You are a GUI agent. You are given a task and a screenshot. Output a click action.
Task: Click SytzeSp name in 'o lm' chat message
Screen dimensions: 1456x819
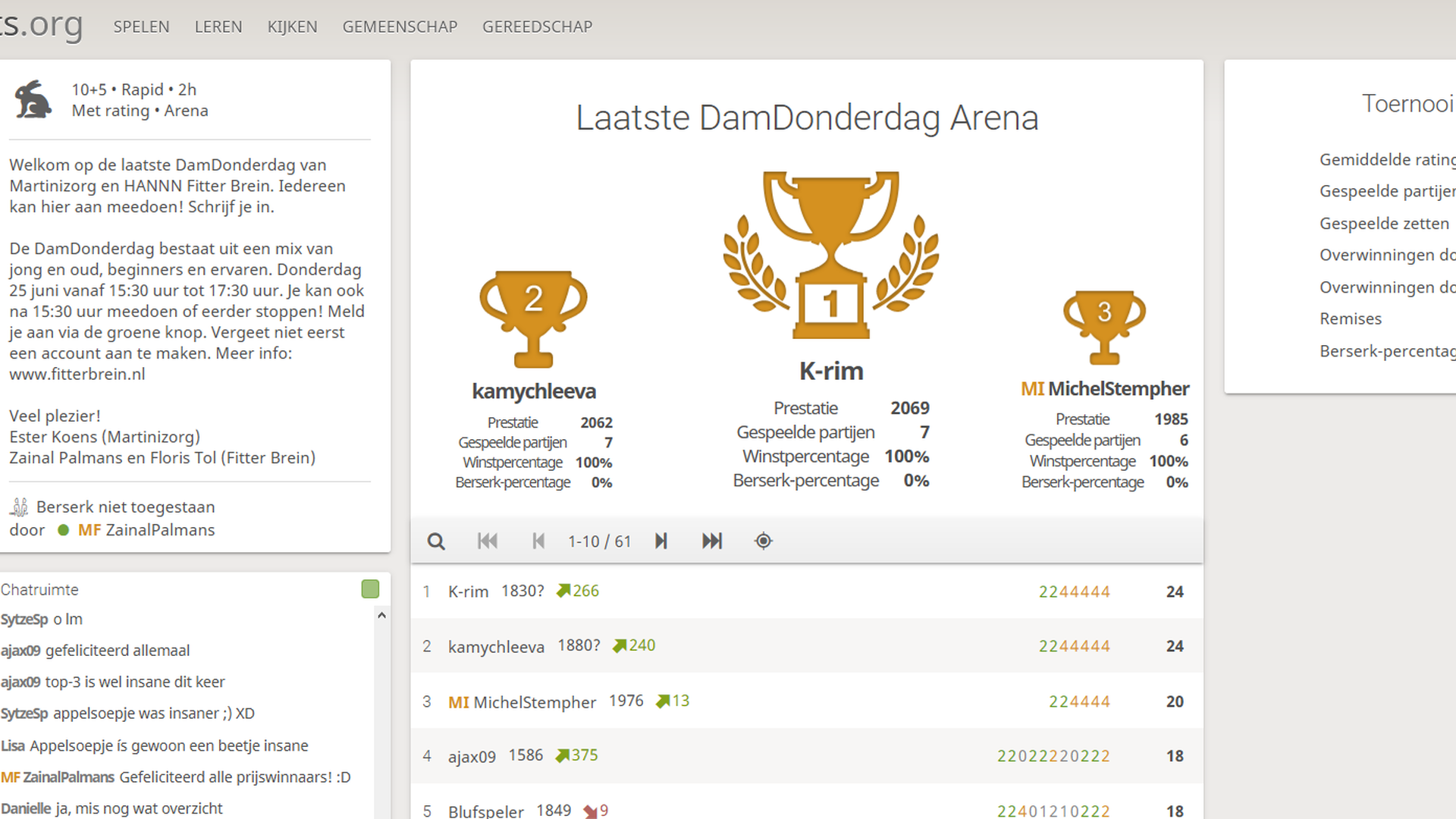[x=24, y=620]
